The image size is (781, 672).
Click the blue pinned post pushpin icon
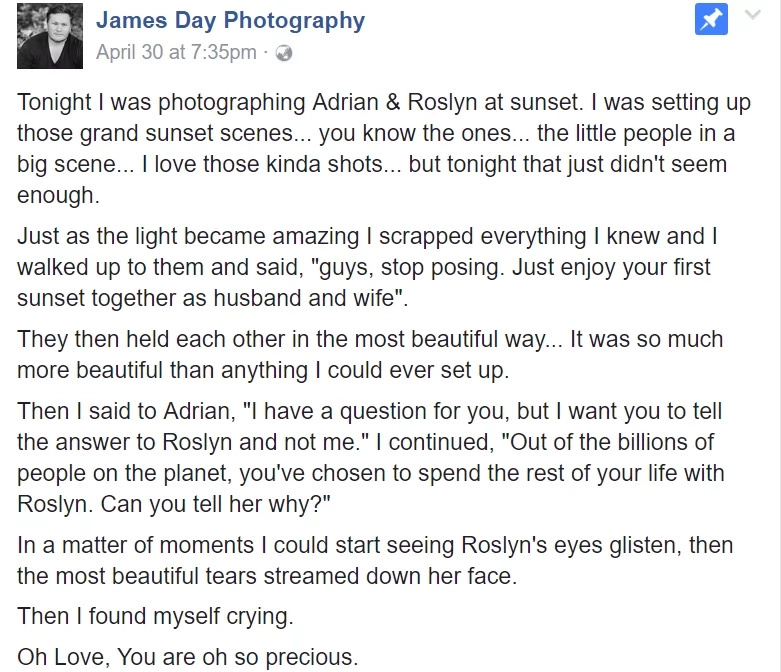coord(711,19)
